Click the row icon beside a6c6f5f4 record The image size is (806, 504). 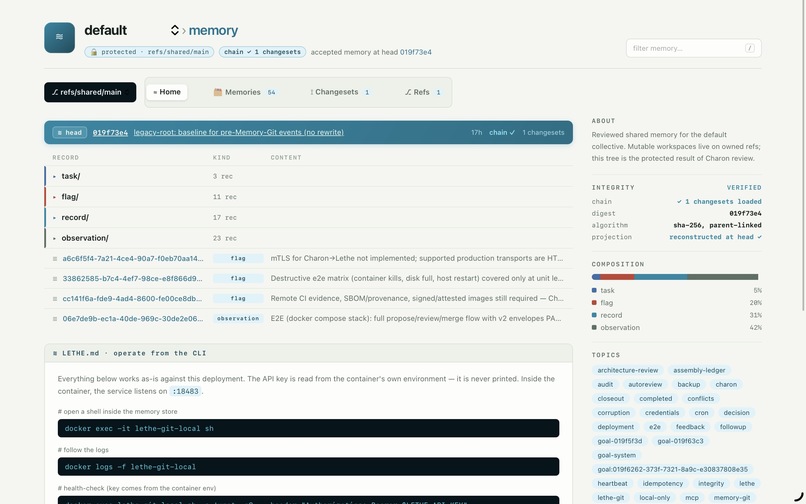tap(55, 259)
